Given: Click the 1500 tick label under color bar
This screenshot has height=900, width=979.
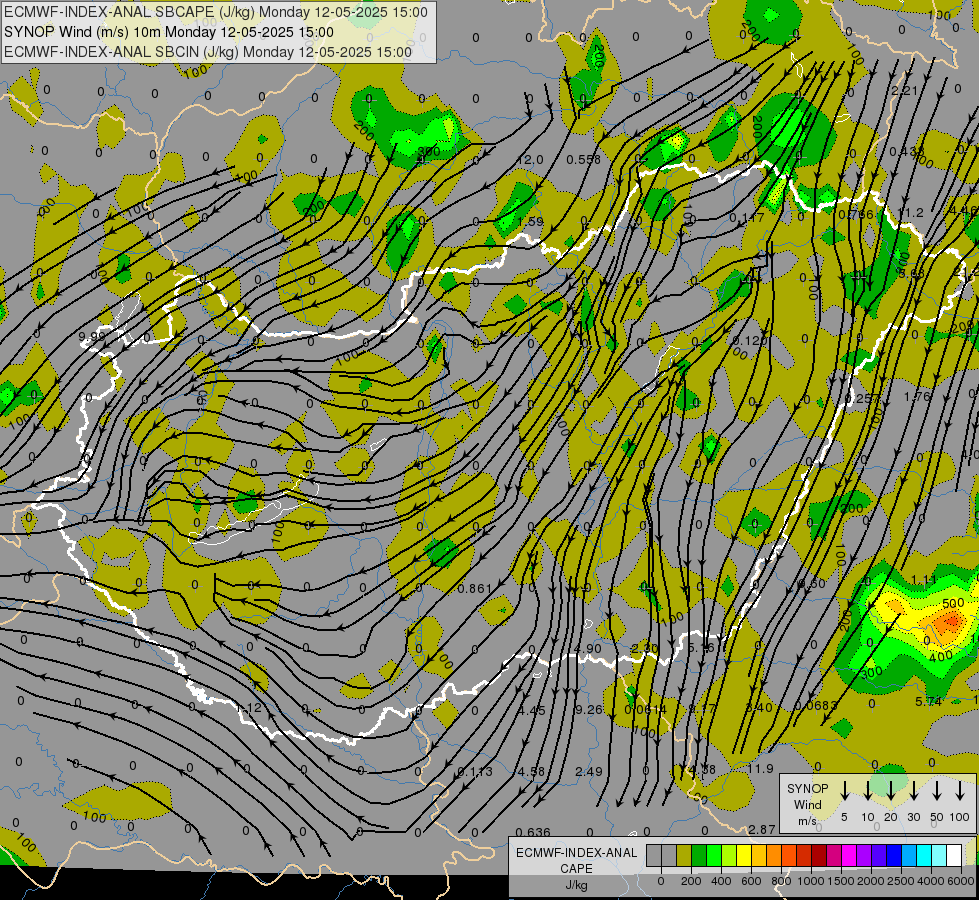Looking at the screenshot, I should tap(841, 881).
